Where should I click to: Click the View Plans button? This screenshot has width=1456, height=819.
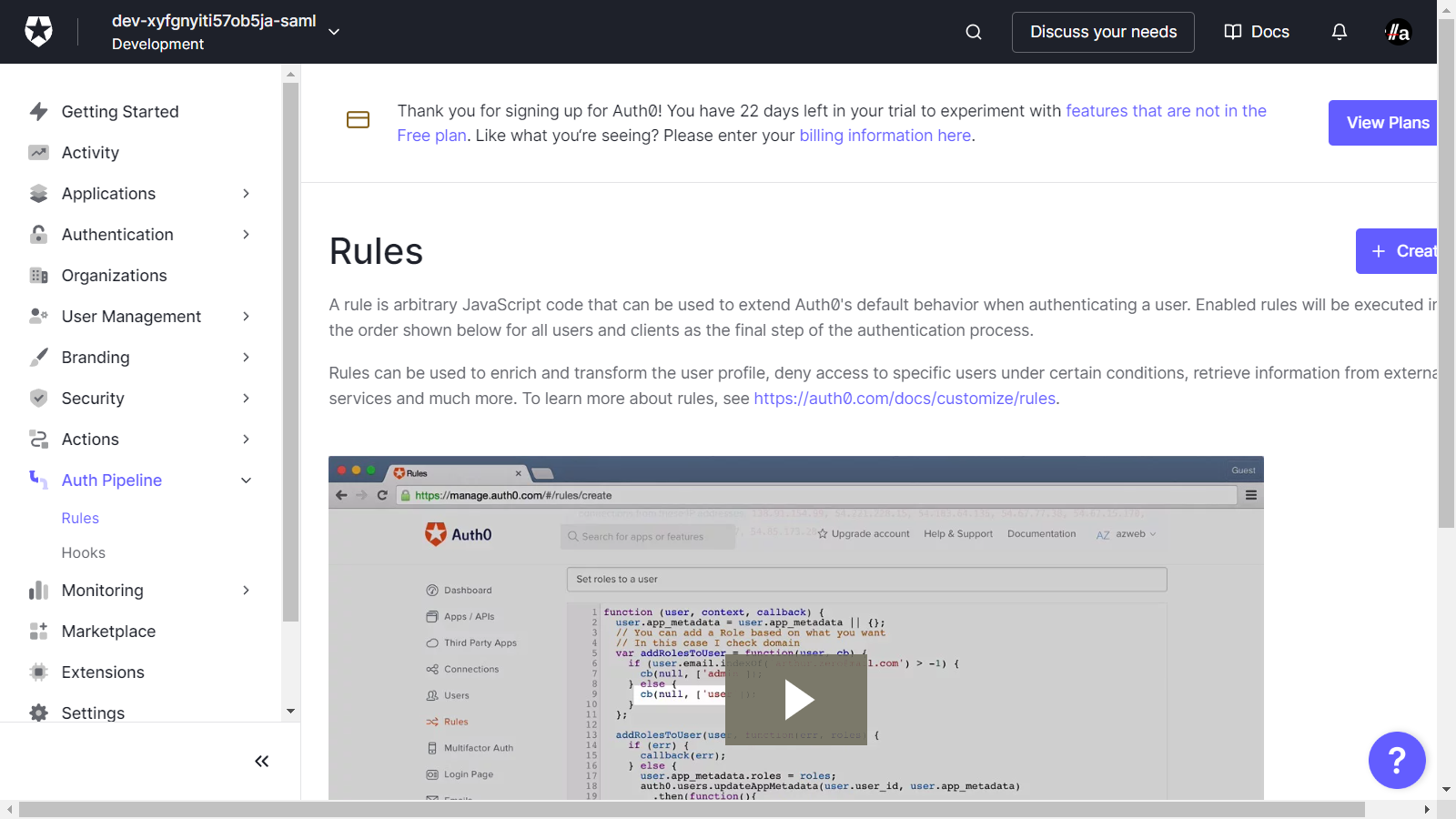pyautogui.click(x=1383, y=123)
